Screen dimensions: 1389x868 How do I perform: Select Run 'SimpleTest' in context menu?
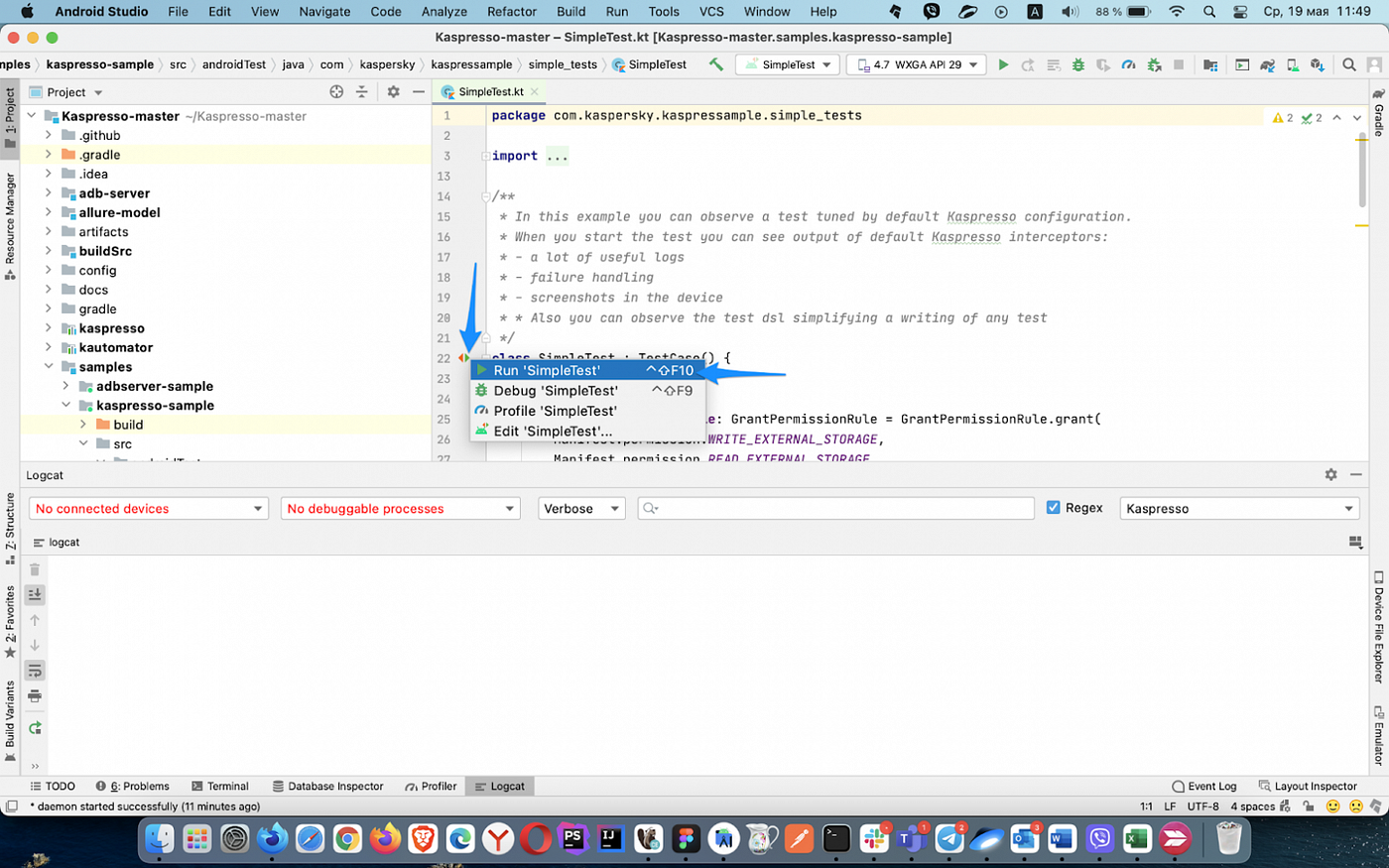586,370
